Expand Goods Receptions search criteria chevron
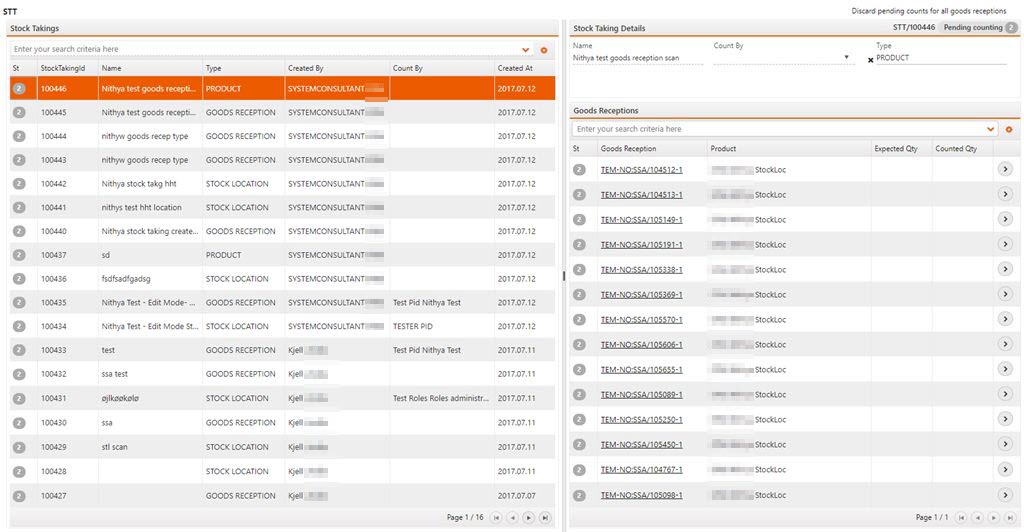The height and width of the screenshot is (532, 1024). (x=991, y=129)
